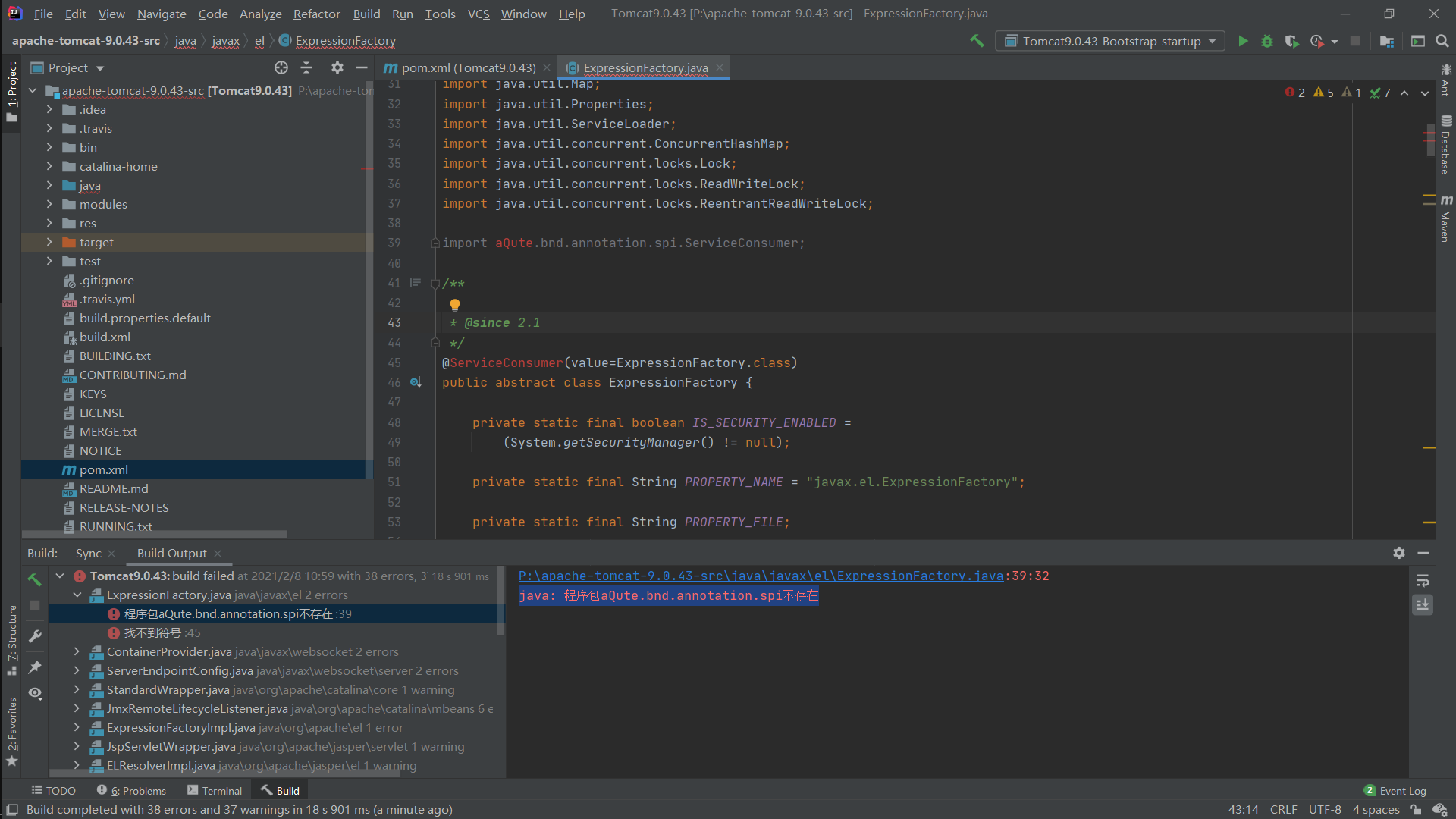Close the ExpressionFactory.java editor tab
This screenshot has height=819, width=1456.
720,67
